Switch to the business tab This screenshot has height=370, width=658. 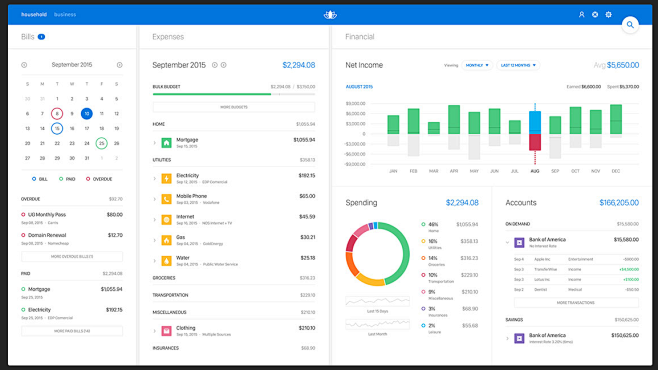(65, 15)
